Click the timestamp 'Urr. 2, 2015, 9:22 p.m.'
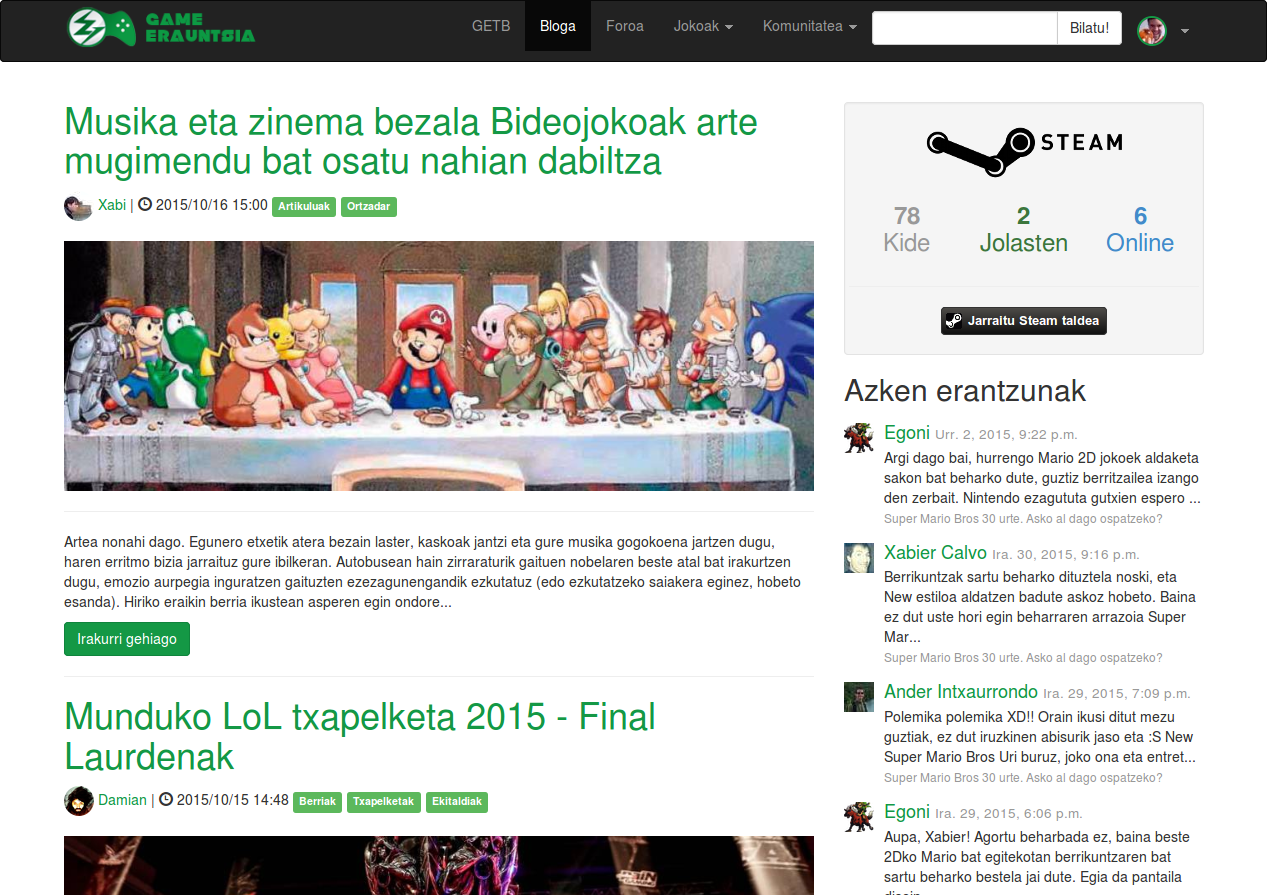The width and height of the screenshot is (1267, 895). click(1006, 435)
